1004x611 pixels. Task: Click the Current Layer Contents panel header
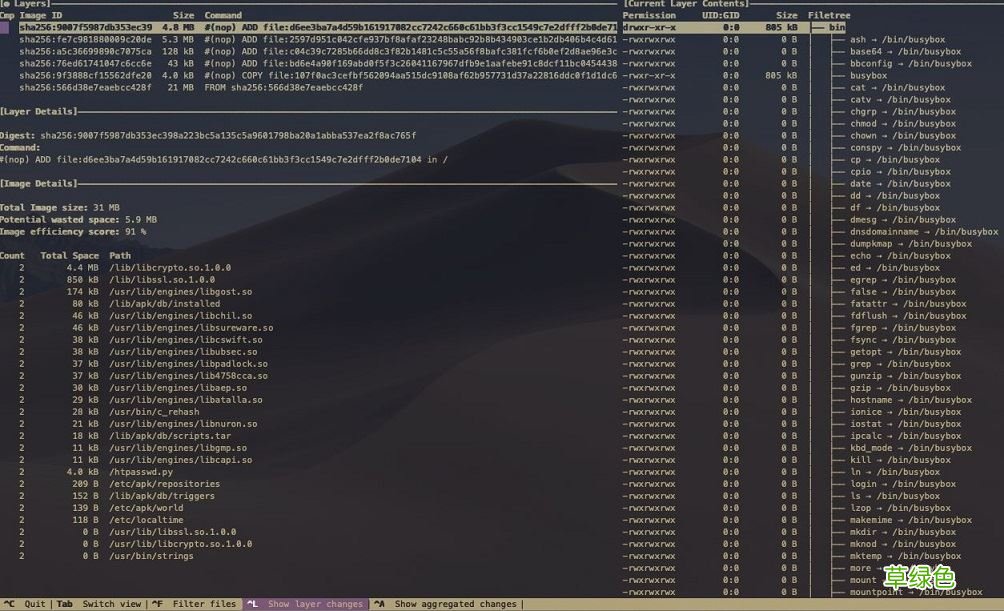686,4
